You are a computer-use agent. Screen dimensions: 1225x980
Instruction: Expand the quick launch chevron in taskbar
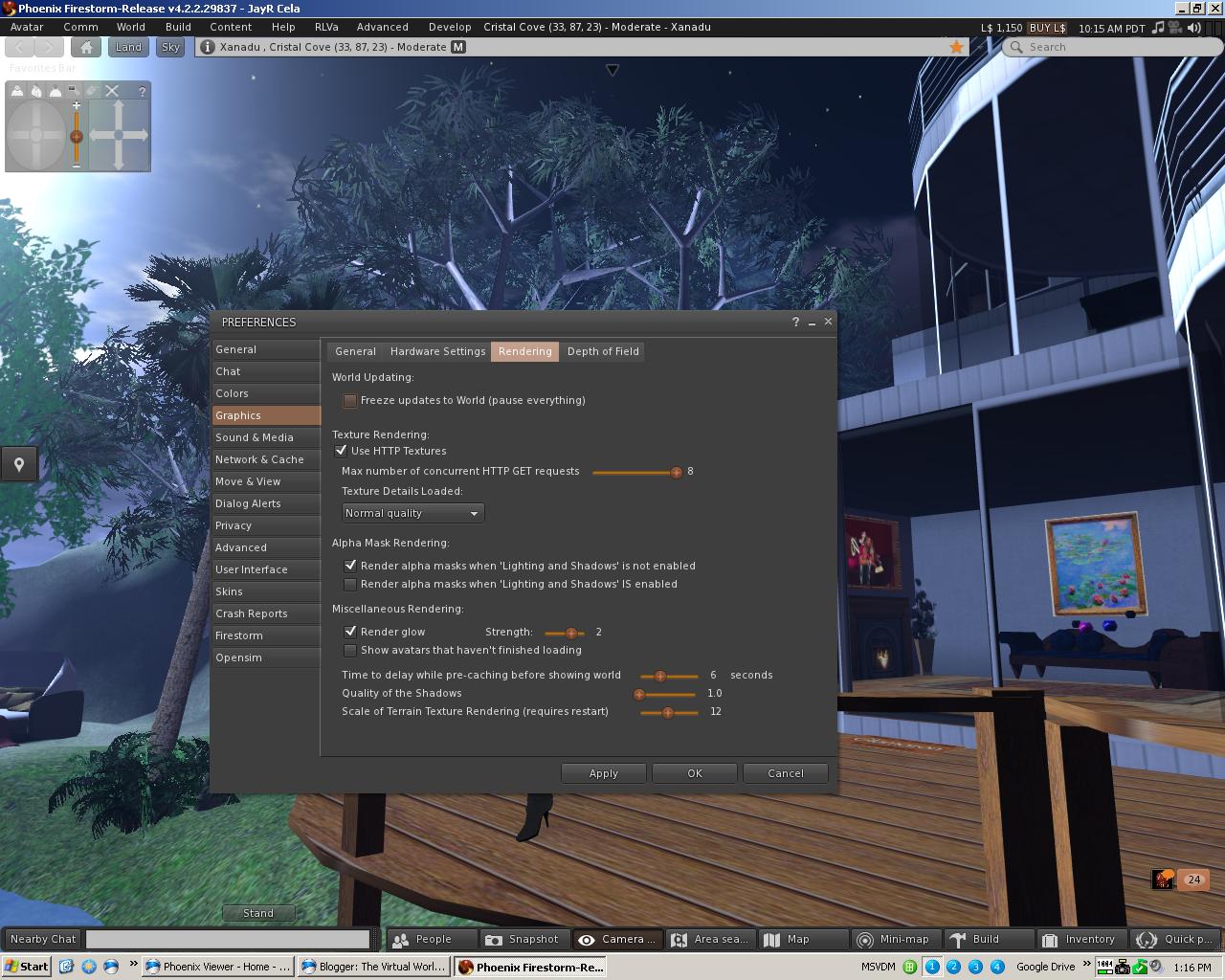tap(133, 965)
